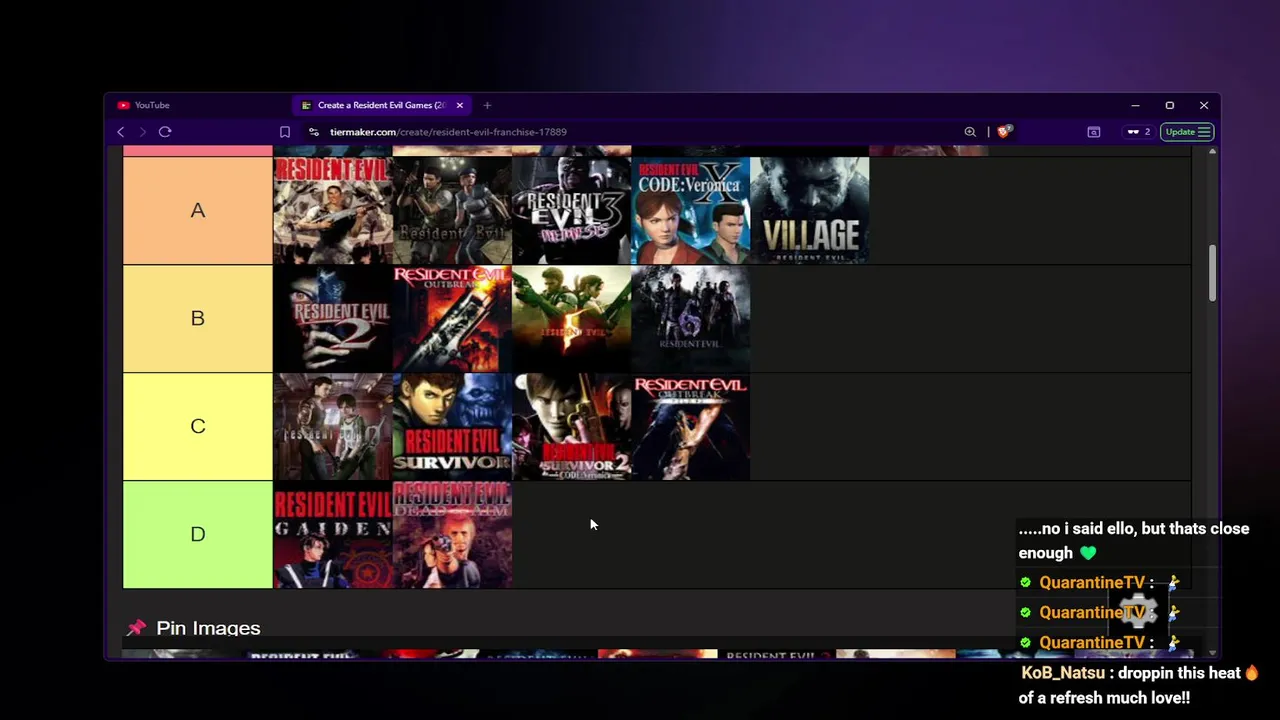Click the green heart emoji in chat

[1088, 553]
